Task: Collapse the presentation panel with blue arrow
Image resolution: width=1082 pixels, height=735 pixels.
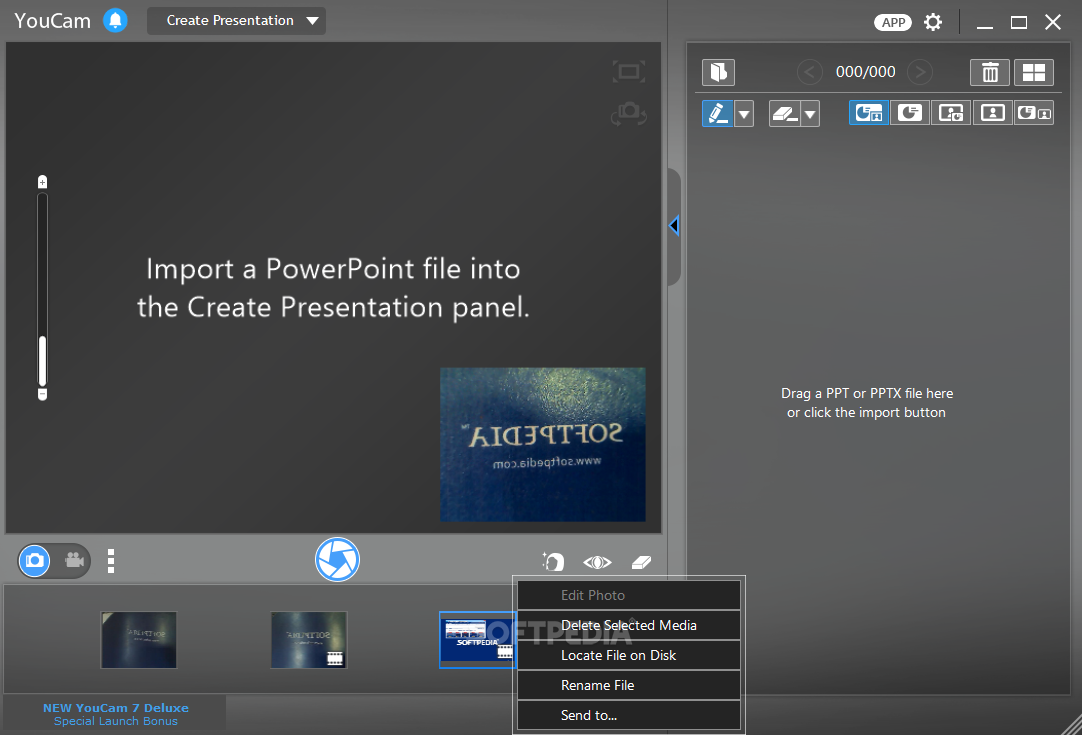Action: click(674, 226)
